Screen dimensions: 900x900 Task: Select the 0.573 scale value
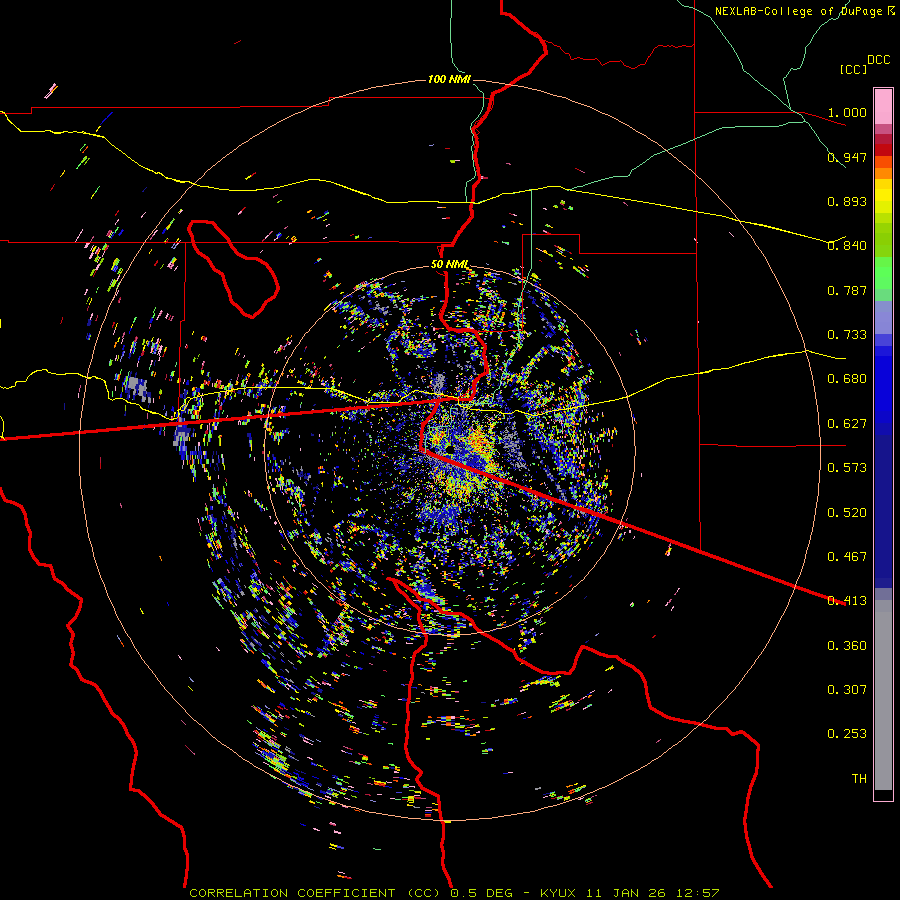pyautogui.click(x=847, y=468)
